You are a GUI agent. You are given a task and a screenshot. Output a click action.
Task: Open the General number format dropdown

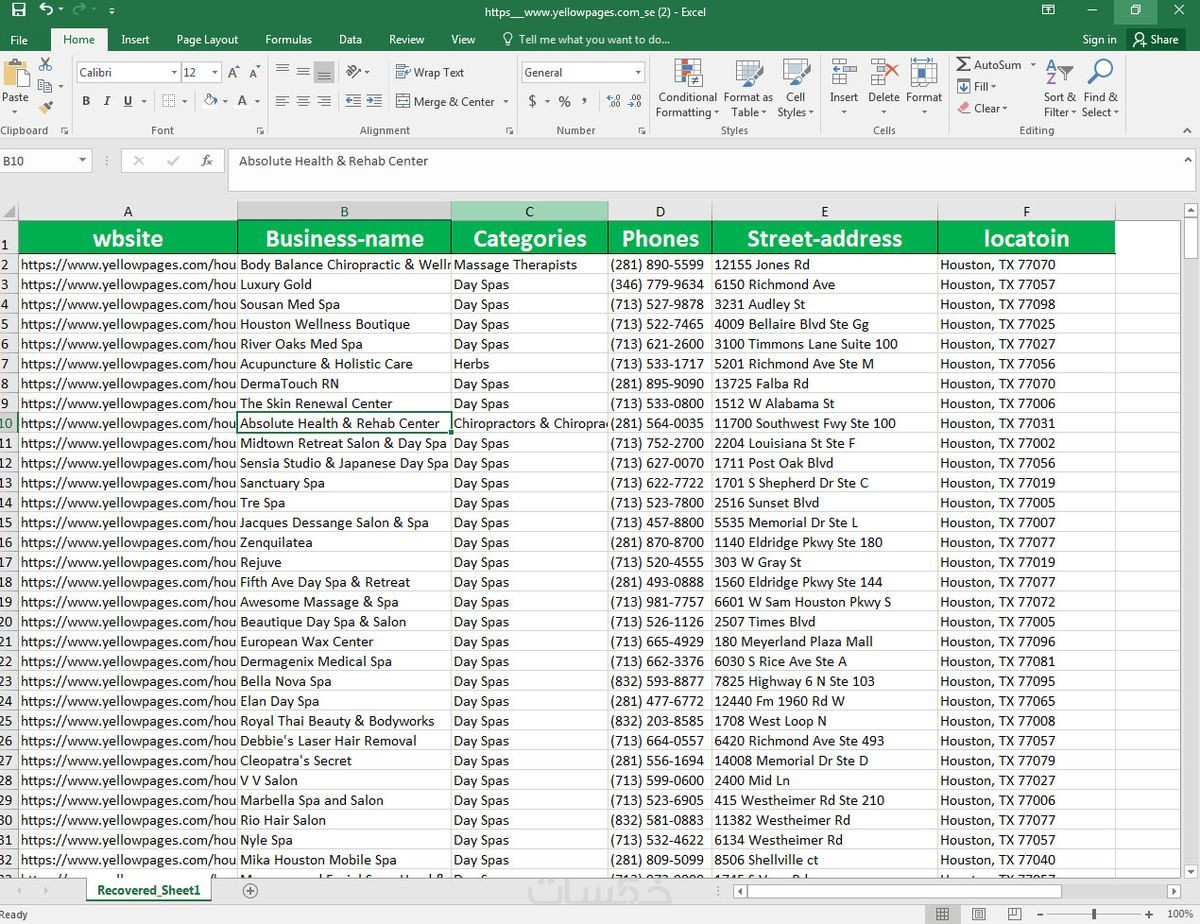(638, 72)
